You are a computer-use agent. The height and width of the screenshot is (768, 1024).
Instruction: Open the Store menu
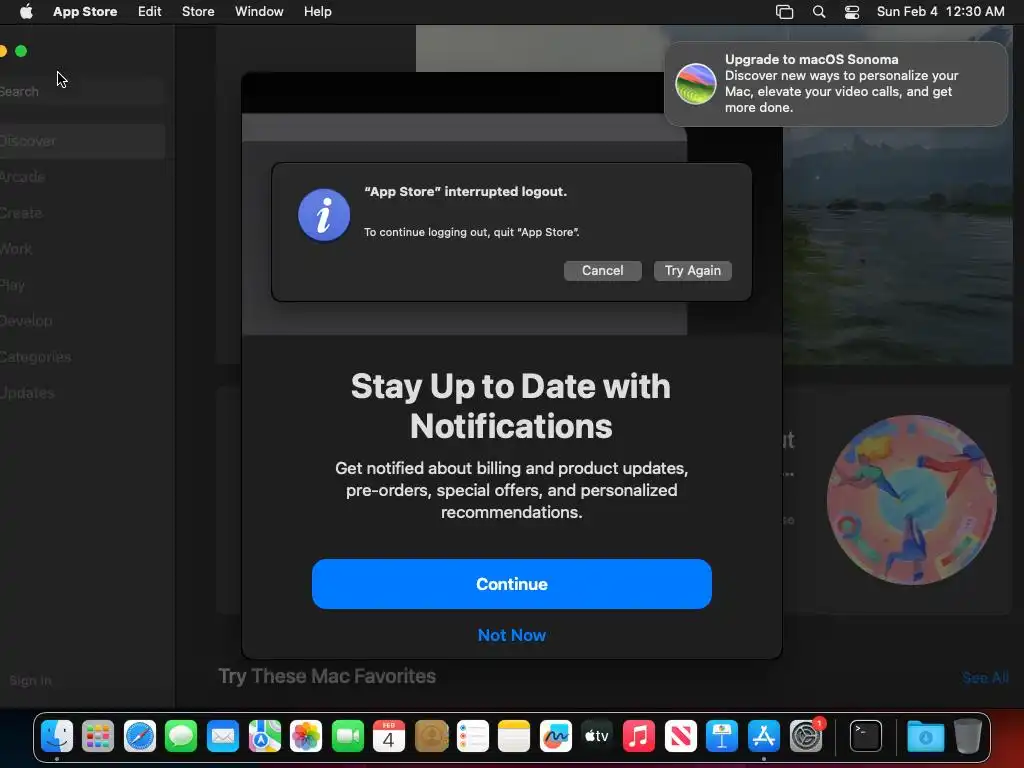click(198, 12)
